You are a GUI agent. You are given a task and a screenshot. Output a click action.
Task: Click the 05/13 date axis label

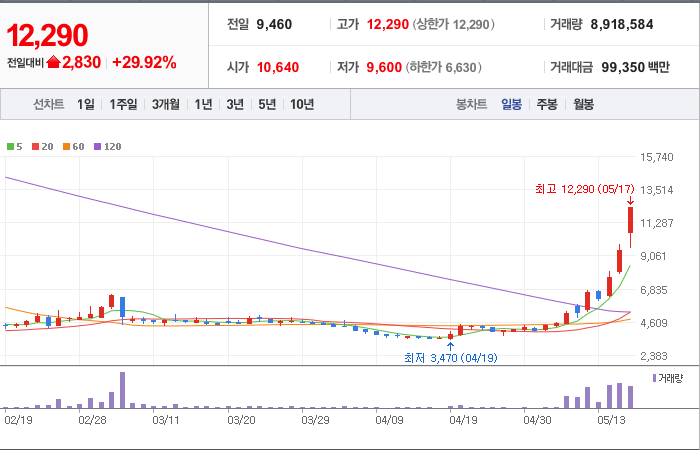pos(612,420)
